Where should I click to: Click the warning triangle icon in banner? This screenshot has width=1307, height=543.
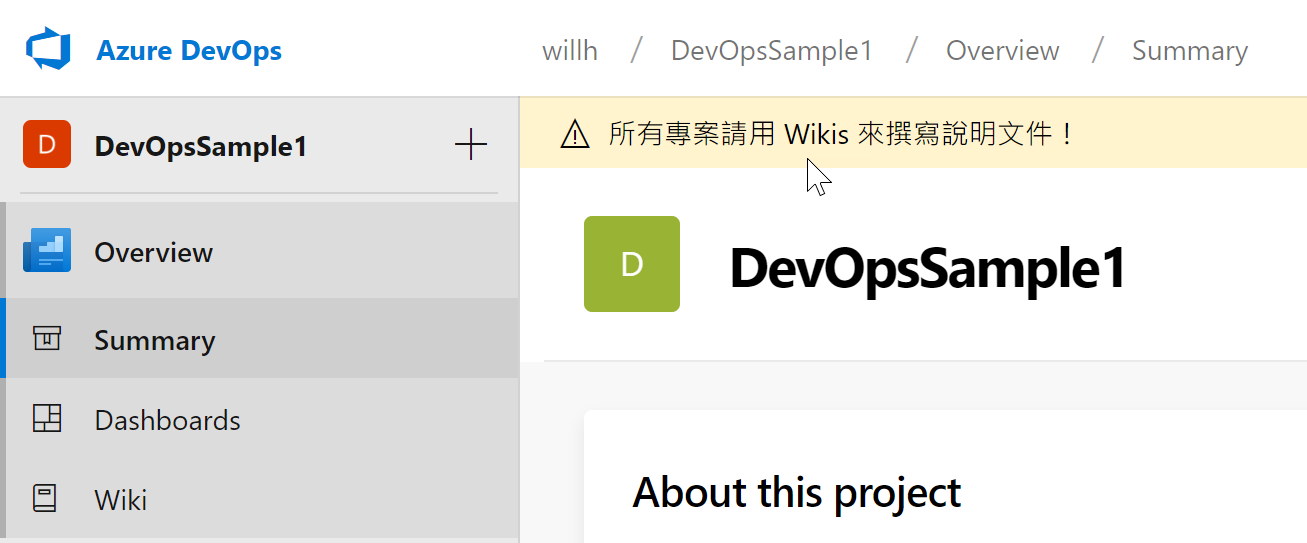(x=575, y=134)
